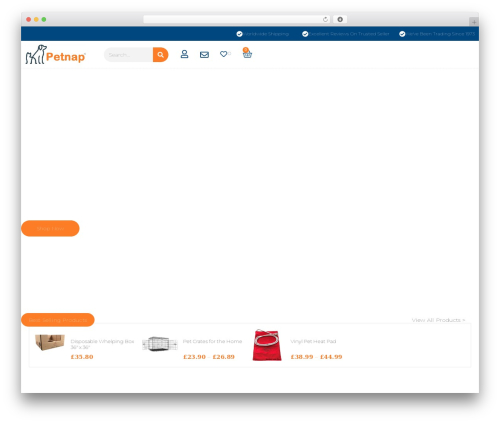Click the Shop Now button

pyautogui.click(x=50, y=228)
